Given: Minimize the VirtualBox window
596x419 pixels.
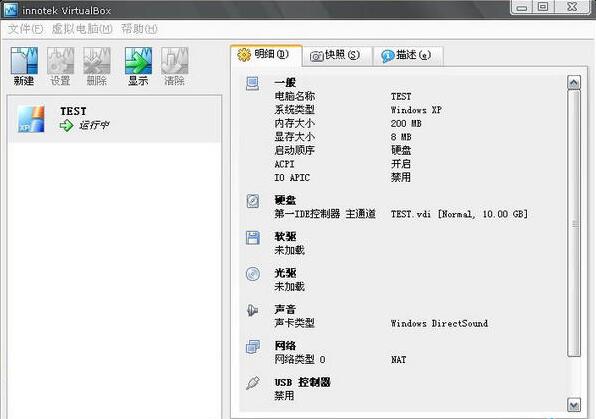Looking at the screenshot, I should (522, 7).
